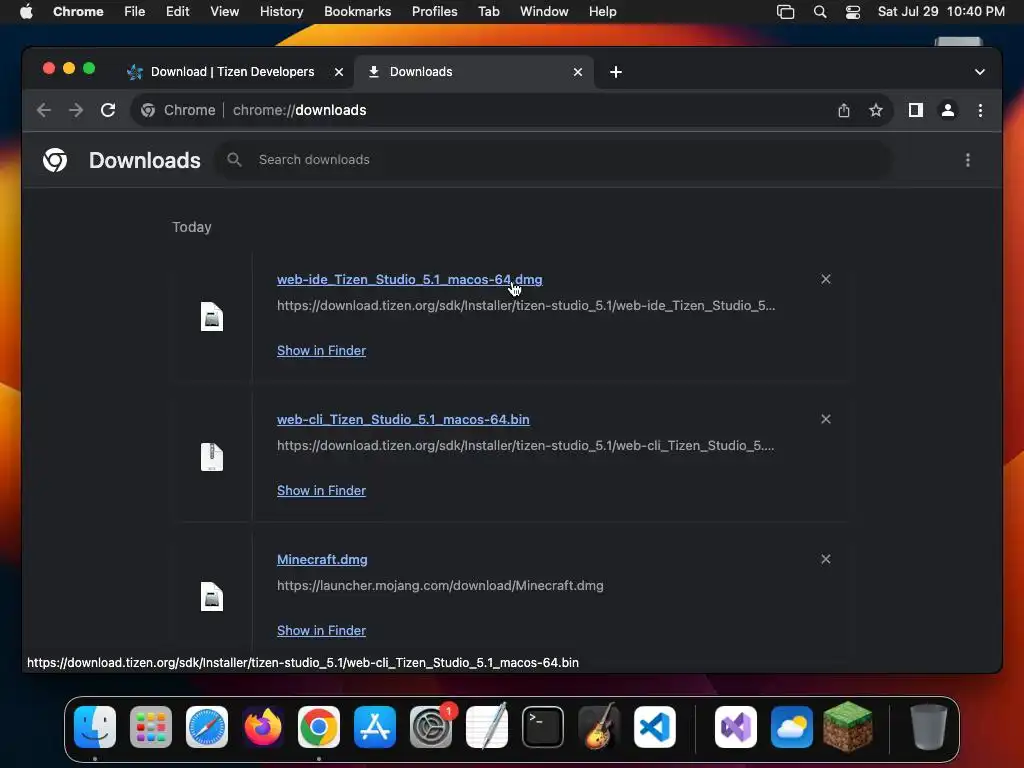The image size is (1024, 768).
Task: Open the Downloads page more actions menu
Action: 968,160
